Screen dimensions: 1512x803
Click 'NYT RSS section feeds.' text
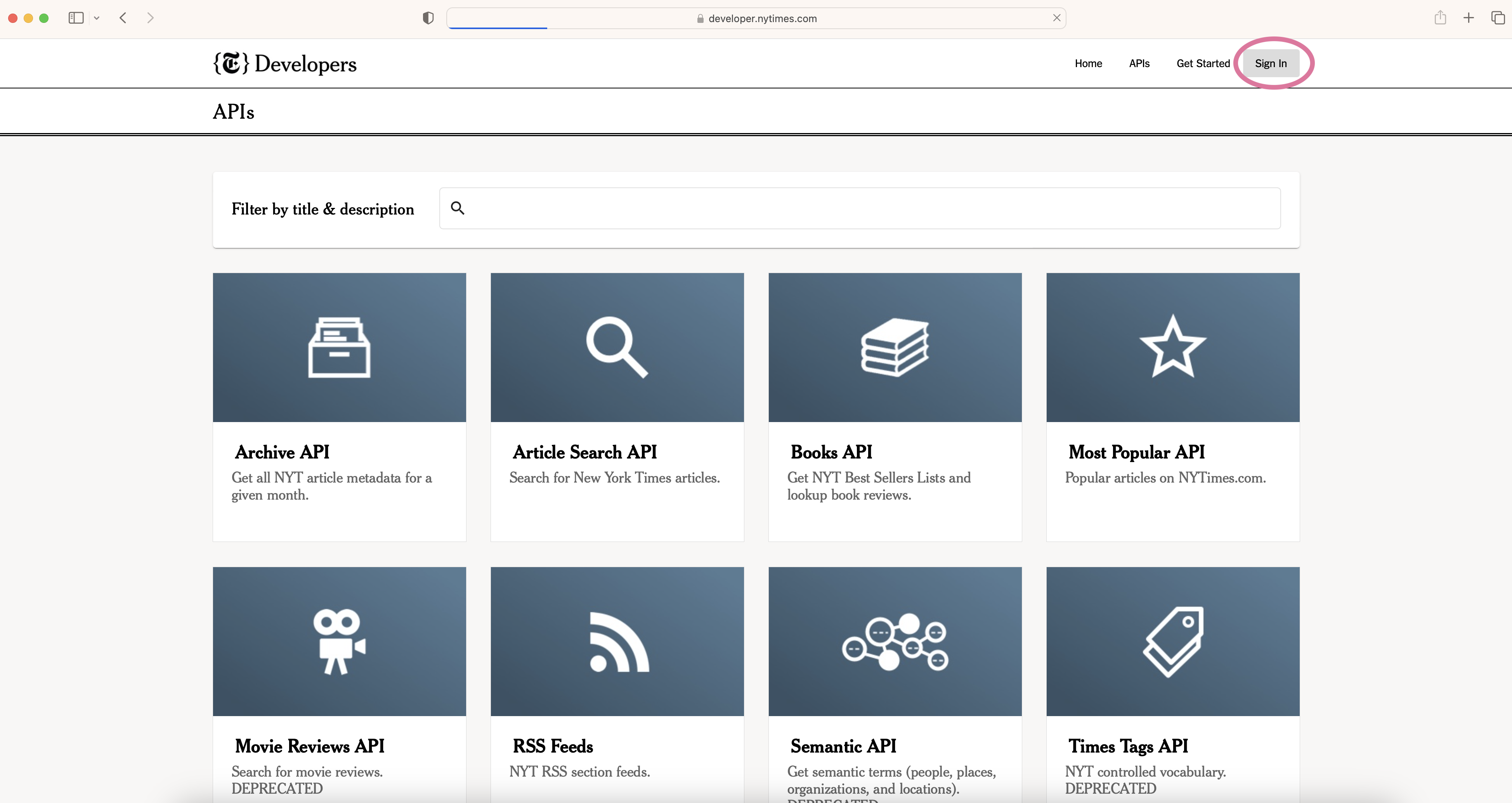coord(579,772)
